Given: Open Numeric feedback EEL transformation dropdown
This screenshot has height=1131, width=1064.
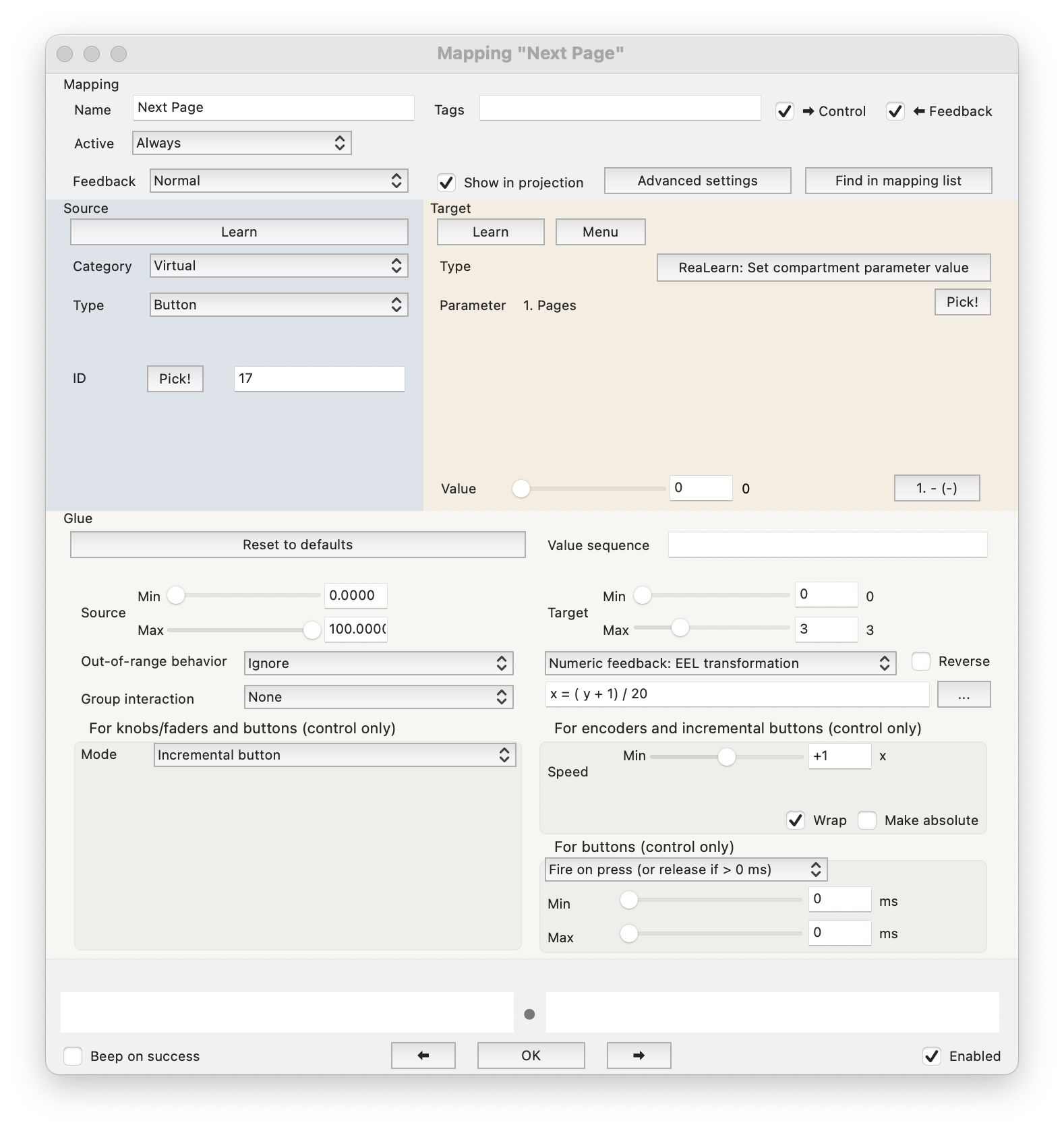Looking at the screenshot, I should [x=720, y=663].
